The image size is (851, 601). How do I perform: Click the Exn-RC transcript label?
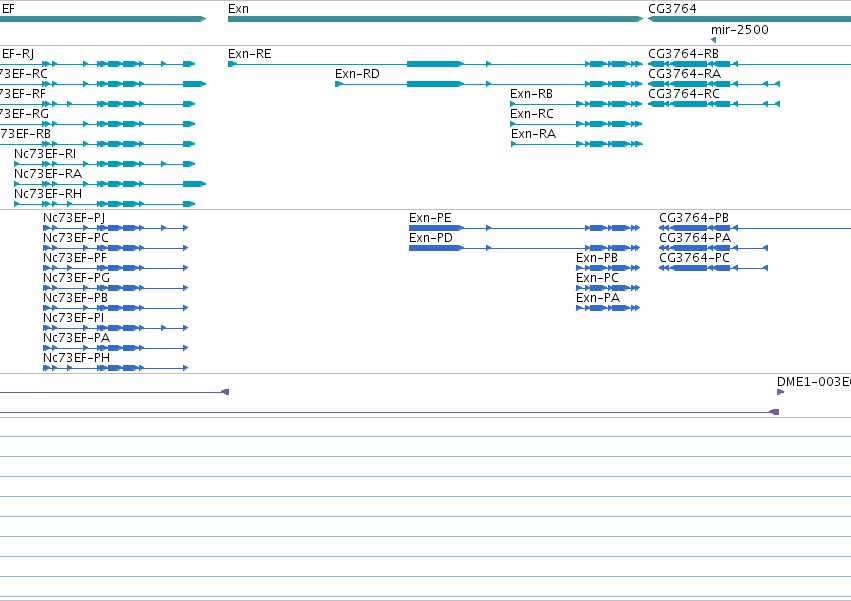(x=532, y=114)
